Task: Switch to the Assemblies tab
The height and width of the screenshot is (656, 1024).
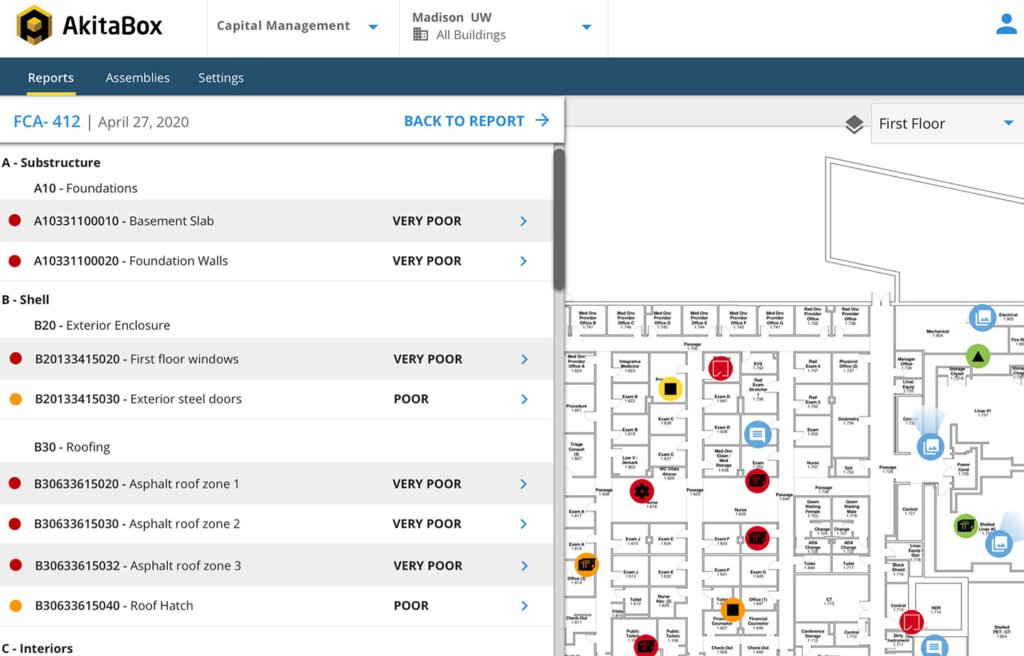Action: [x=137, y=78]
